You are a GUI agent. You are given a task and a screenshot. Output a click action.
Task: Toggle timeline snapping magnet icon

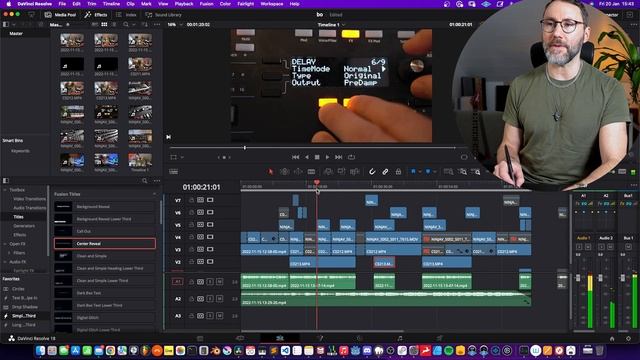coord(372,172)
